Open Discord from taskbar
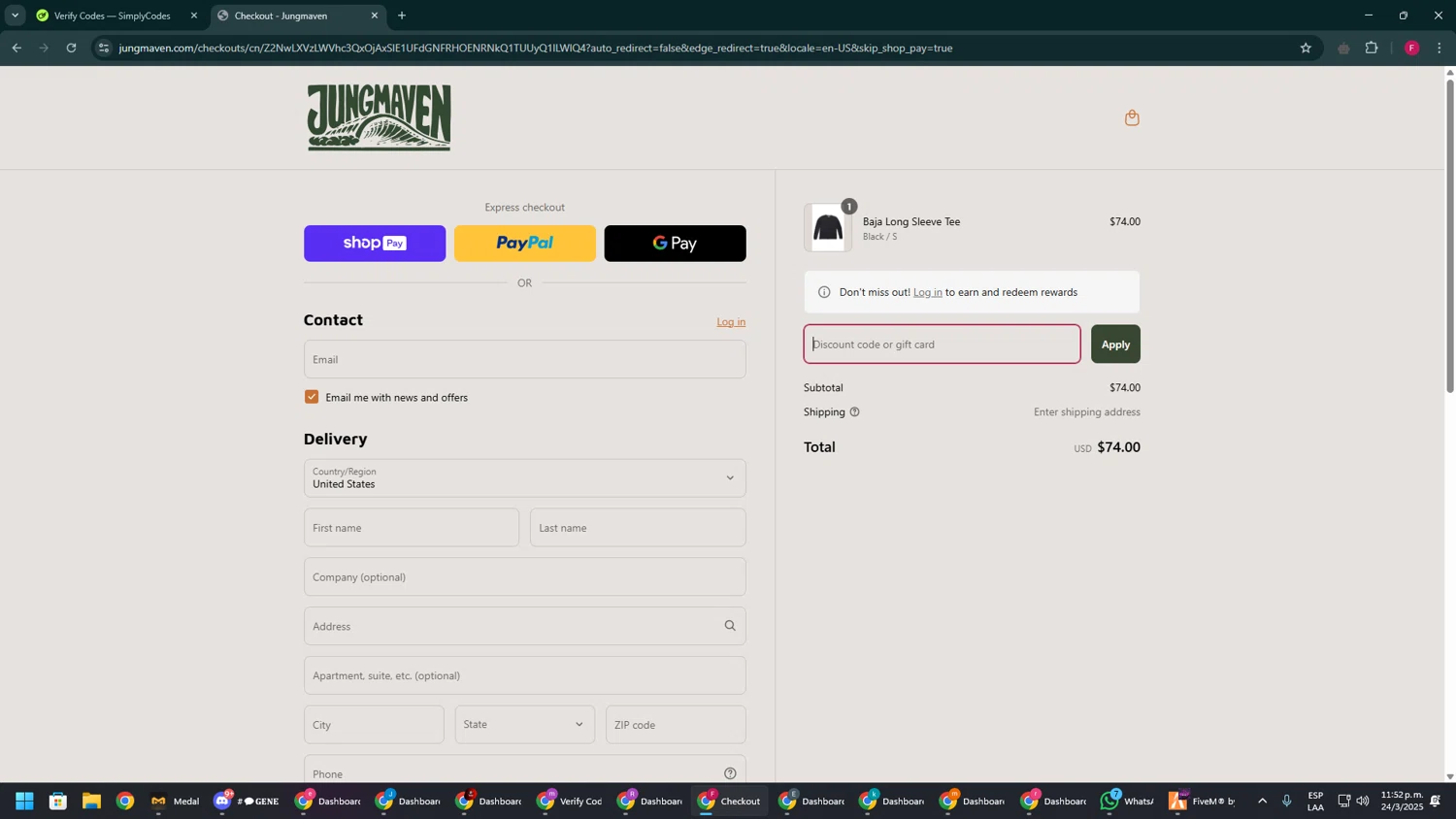The width and height of the screenshot is (1456, 819). (x=247, y=802)
